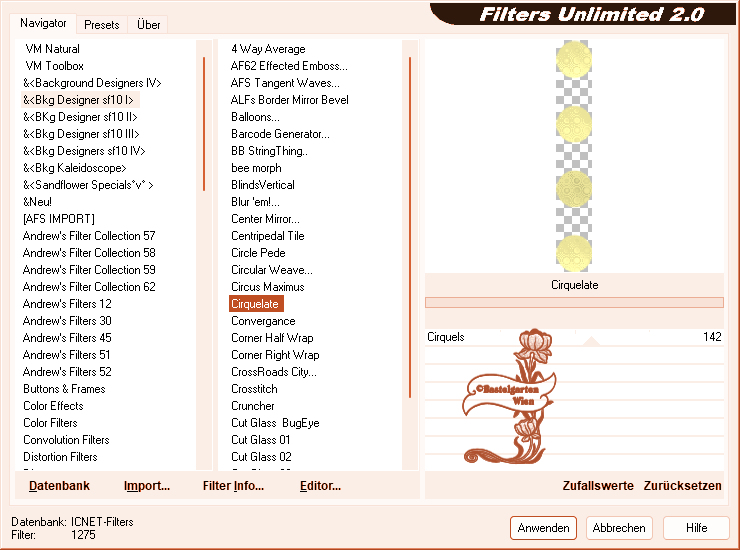This screenshot has height=550, width=740.
Task: Choose Corner Right Wrap filter
Action: pos(275,355)
